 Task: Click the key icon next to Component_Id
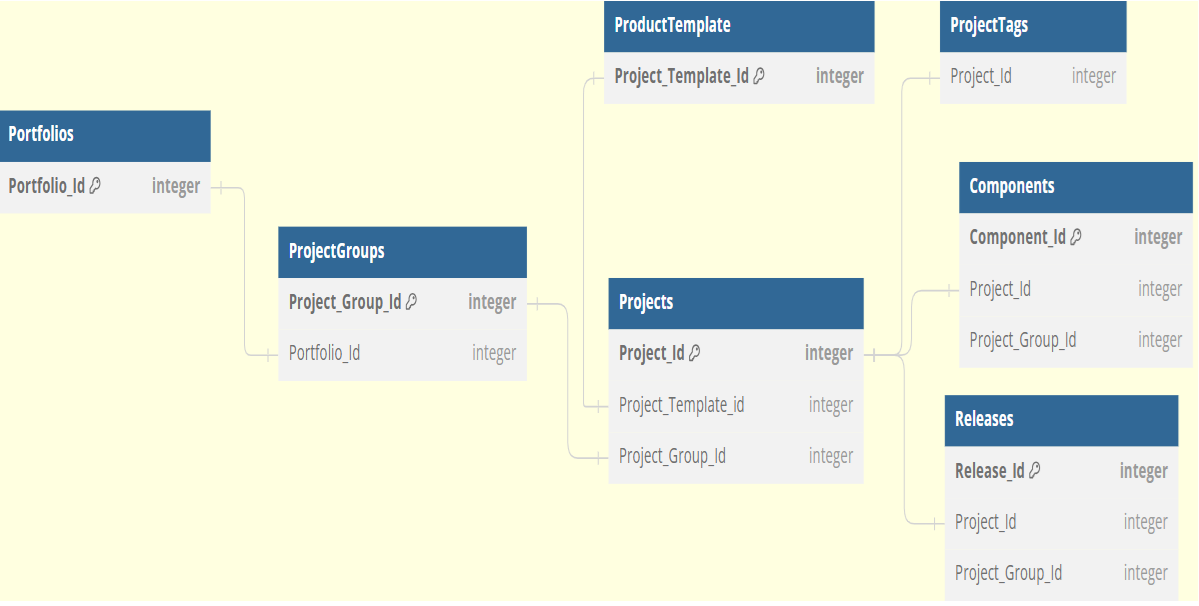click(x=1076, y=237)
